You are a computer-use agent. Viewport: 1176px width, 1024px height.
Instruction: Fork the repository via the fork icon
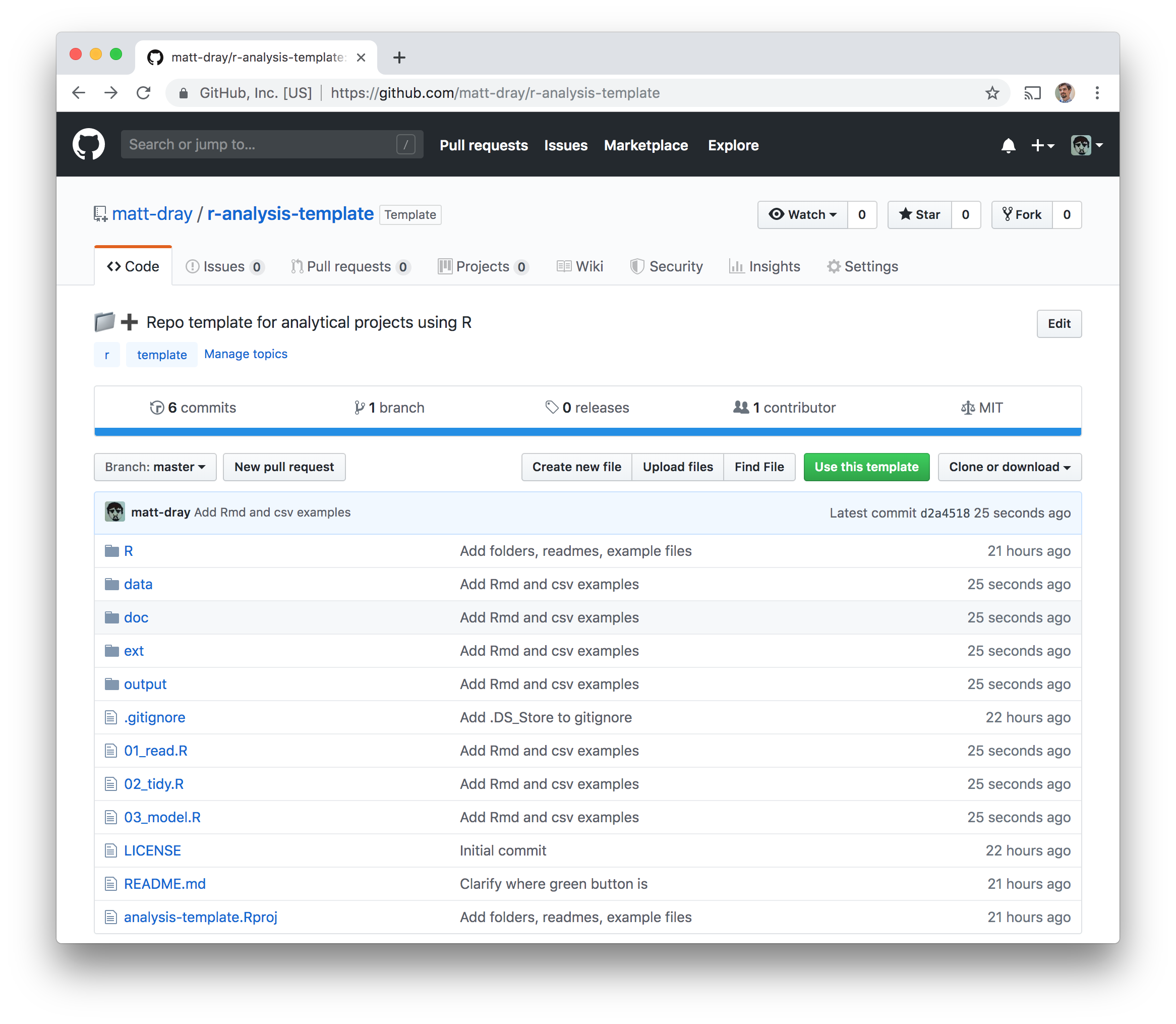pos(1009,214)
